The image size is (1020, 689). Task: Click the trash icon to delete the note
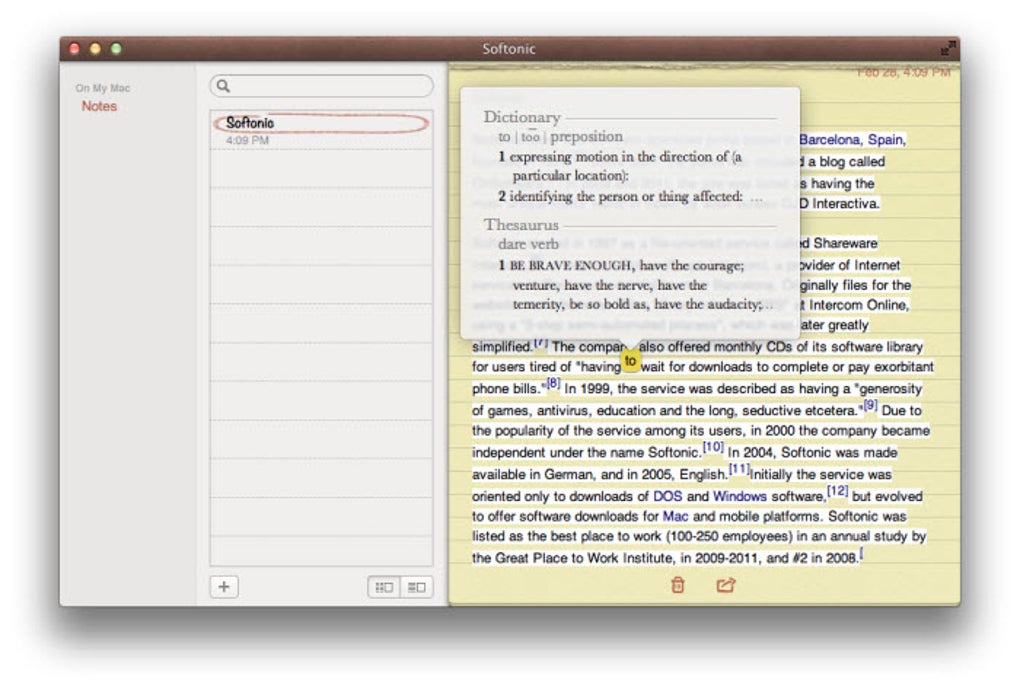(x=678, y=585)
